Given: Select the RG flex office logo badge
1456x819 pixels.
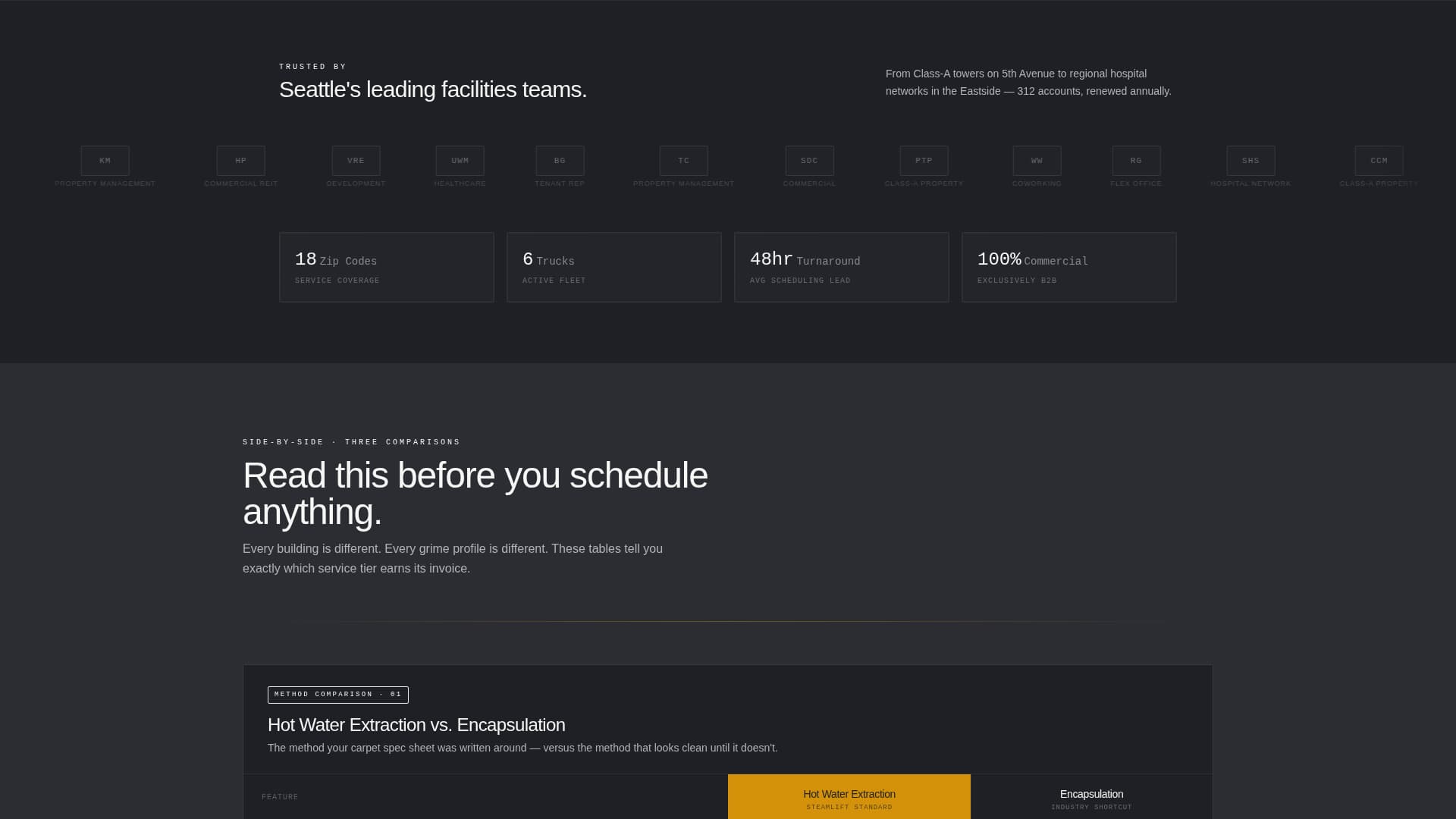Looking at the screenshot, I should pyautogui.click(x=1137, y=161).
